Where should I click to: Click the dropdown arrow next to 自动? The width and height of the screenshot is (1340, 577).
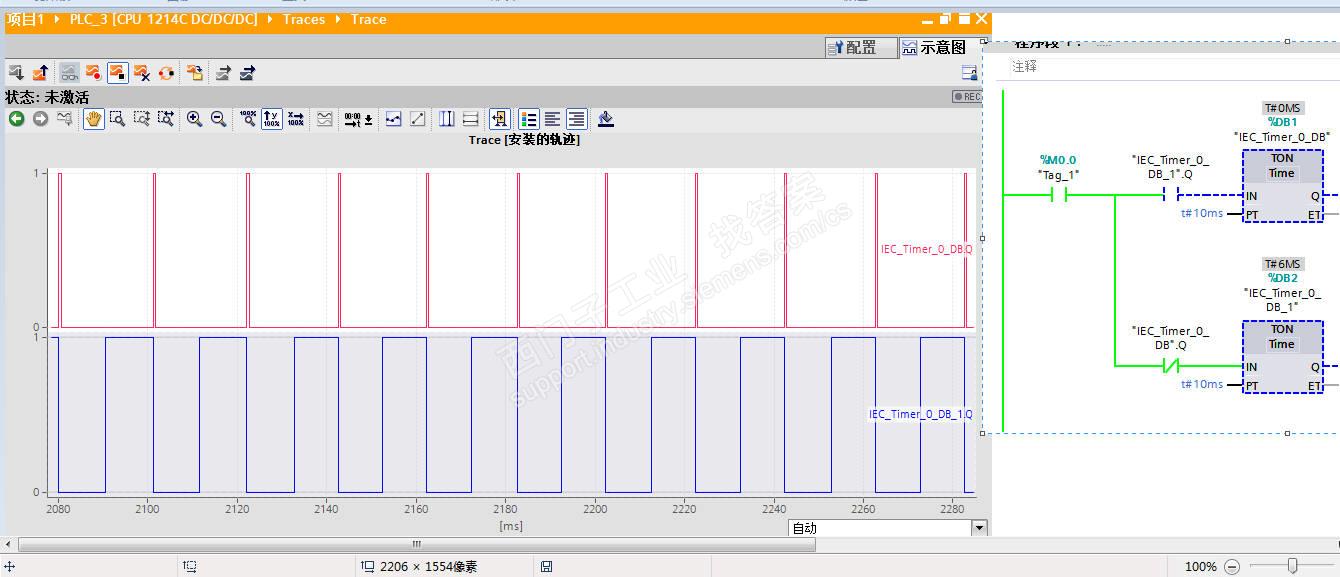click(979, 528)
